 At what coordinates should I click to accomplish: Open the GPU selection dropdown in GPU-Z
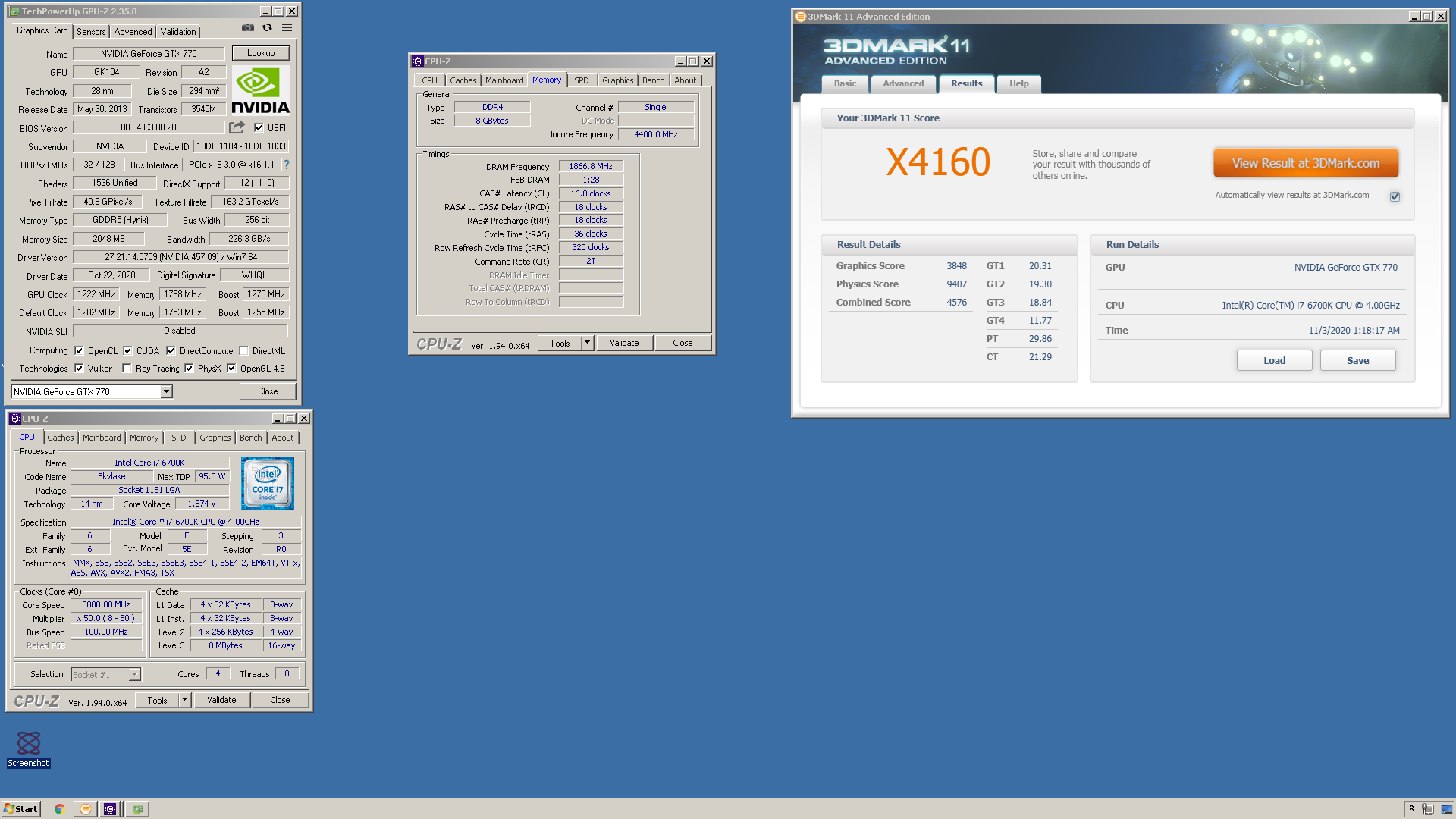166,392
